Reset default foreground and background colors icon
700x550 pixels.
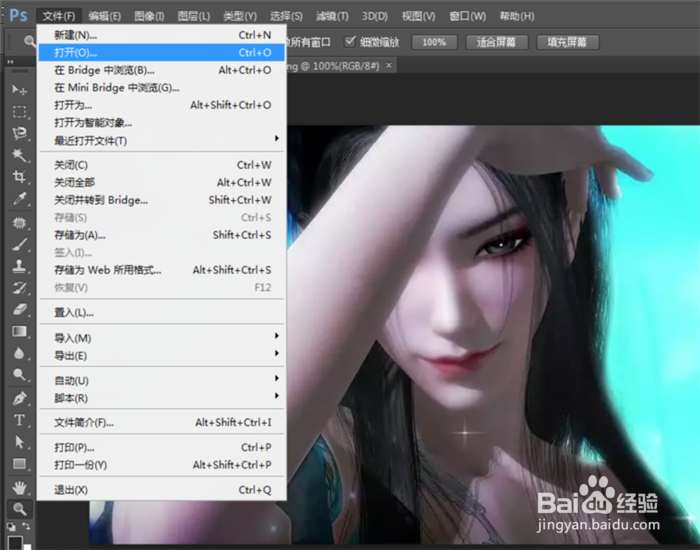[x=11, y=527]
